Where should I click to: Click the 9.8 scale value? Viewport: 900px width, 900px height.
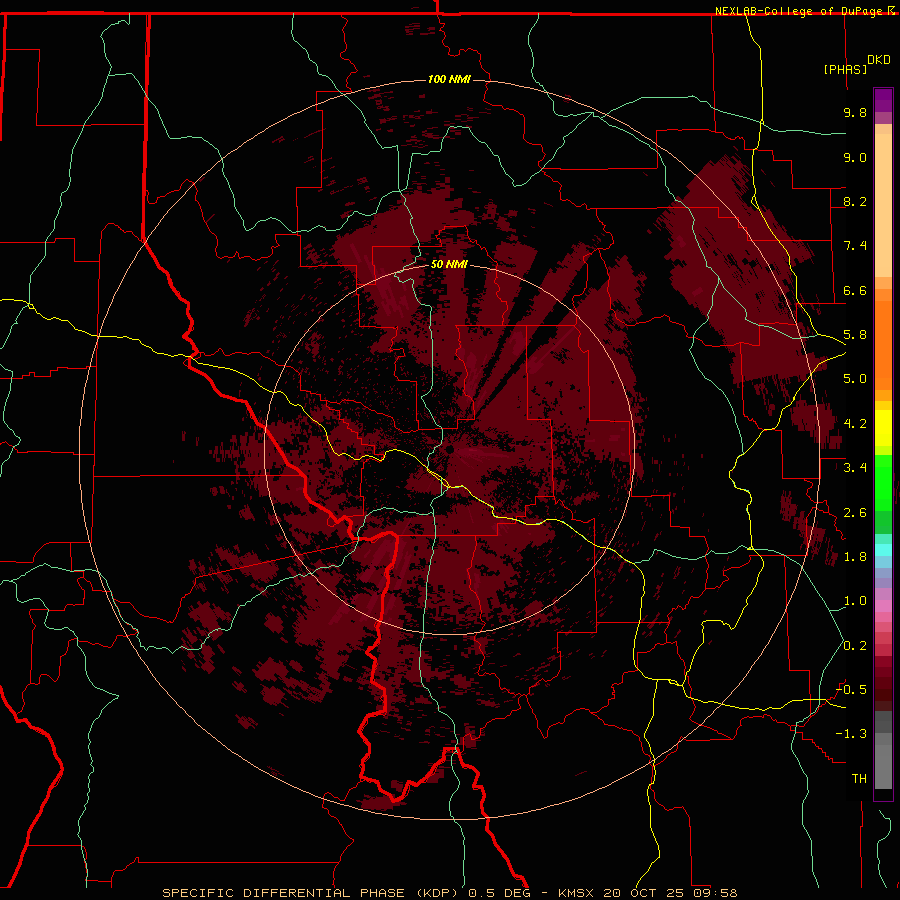[x=855, y=112]
